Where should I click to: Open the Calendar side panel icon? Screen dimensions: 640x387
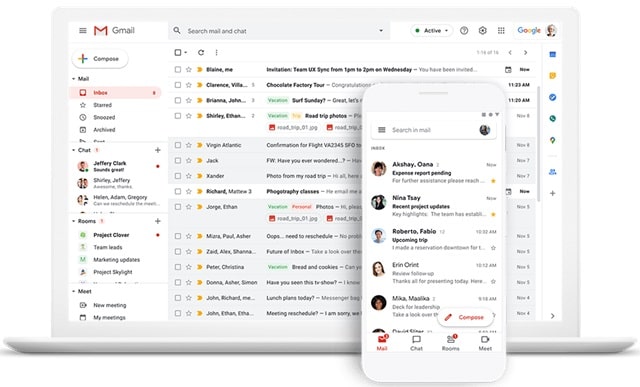(553, 54)
